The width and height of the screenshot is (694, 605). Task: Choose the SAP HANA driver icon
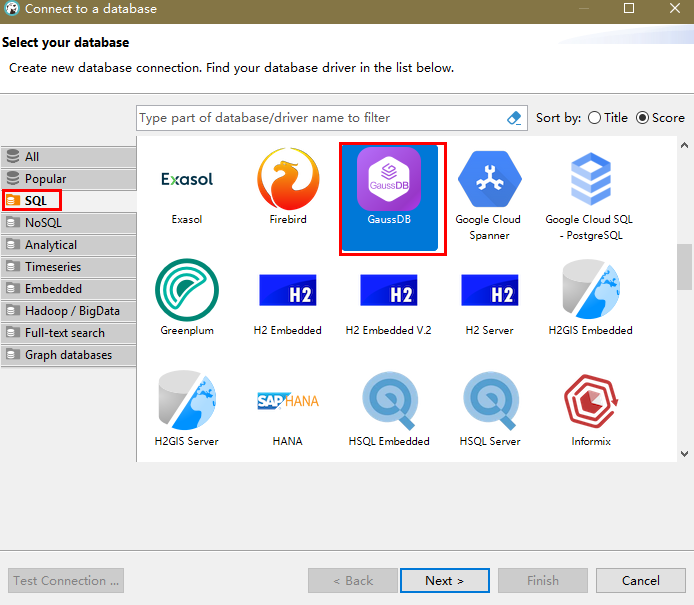[x=287, y=407]
